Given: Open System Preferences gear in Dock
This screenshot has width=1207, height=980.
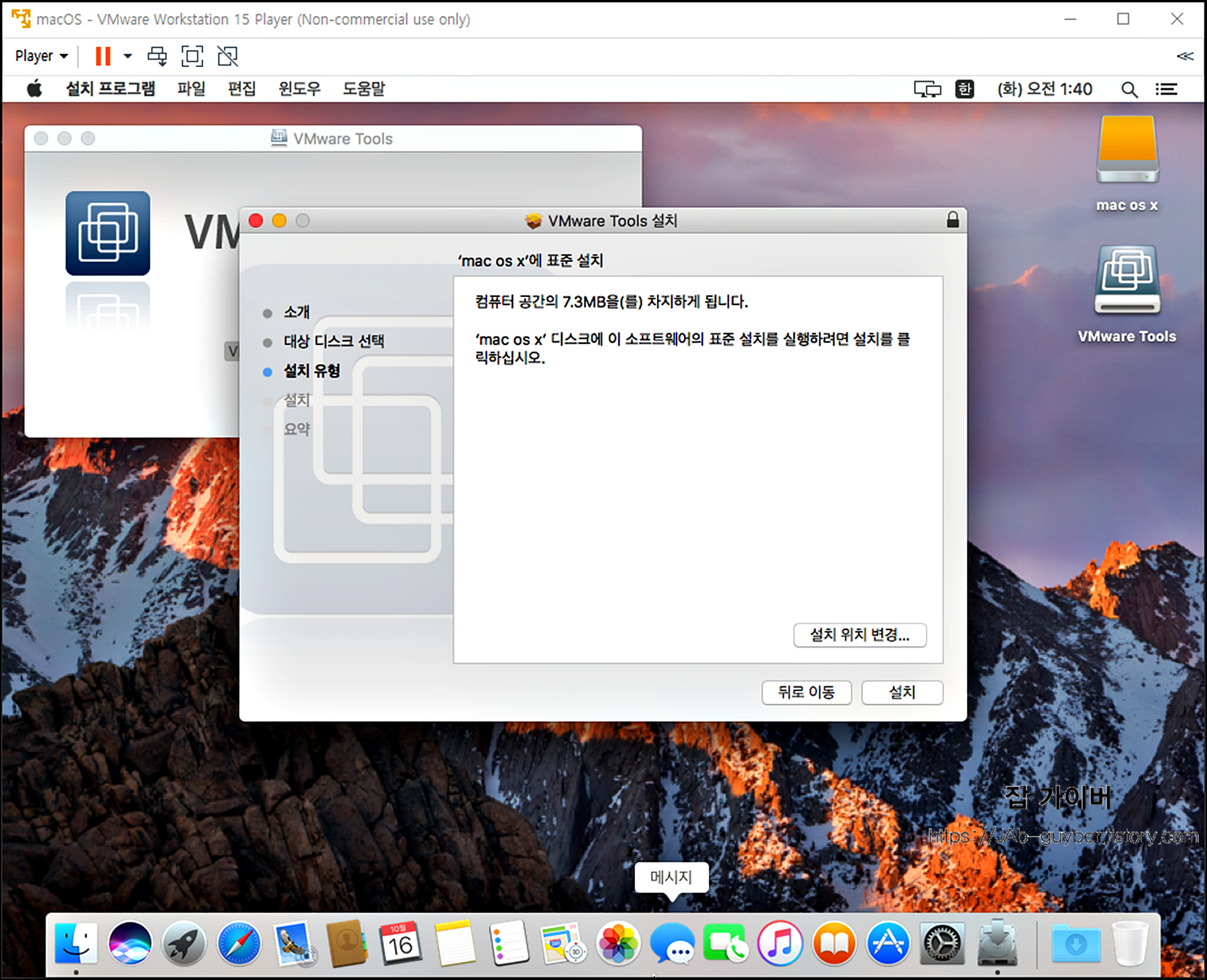Looking at the screenshot, I should click(x=942, y=942).
